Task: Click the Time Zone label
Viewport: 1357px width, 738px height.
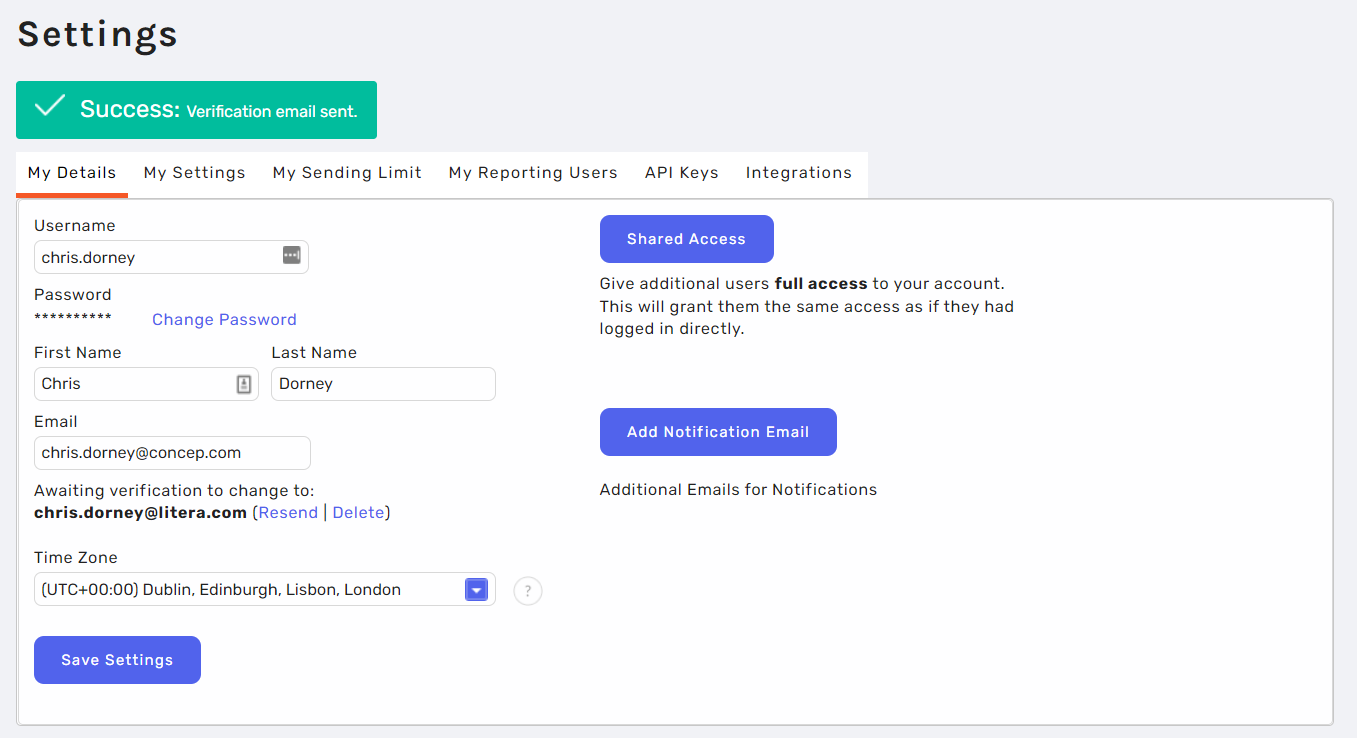Action: (76, 558)
